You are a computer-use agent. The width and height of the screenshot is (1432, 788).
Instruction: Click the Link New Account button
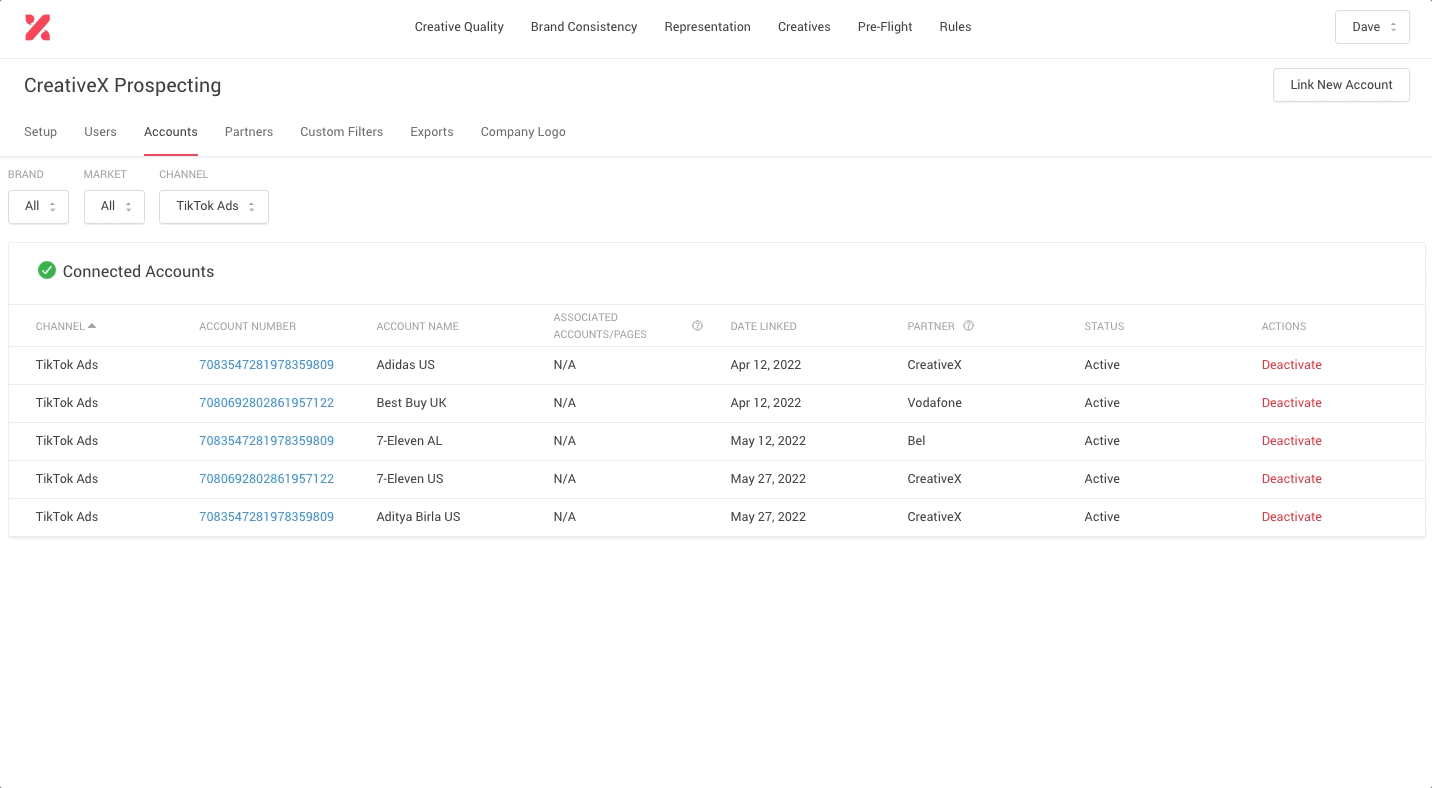tap(1341, 85)
